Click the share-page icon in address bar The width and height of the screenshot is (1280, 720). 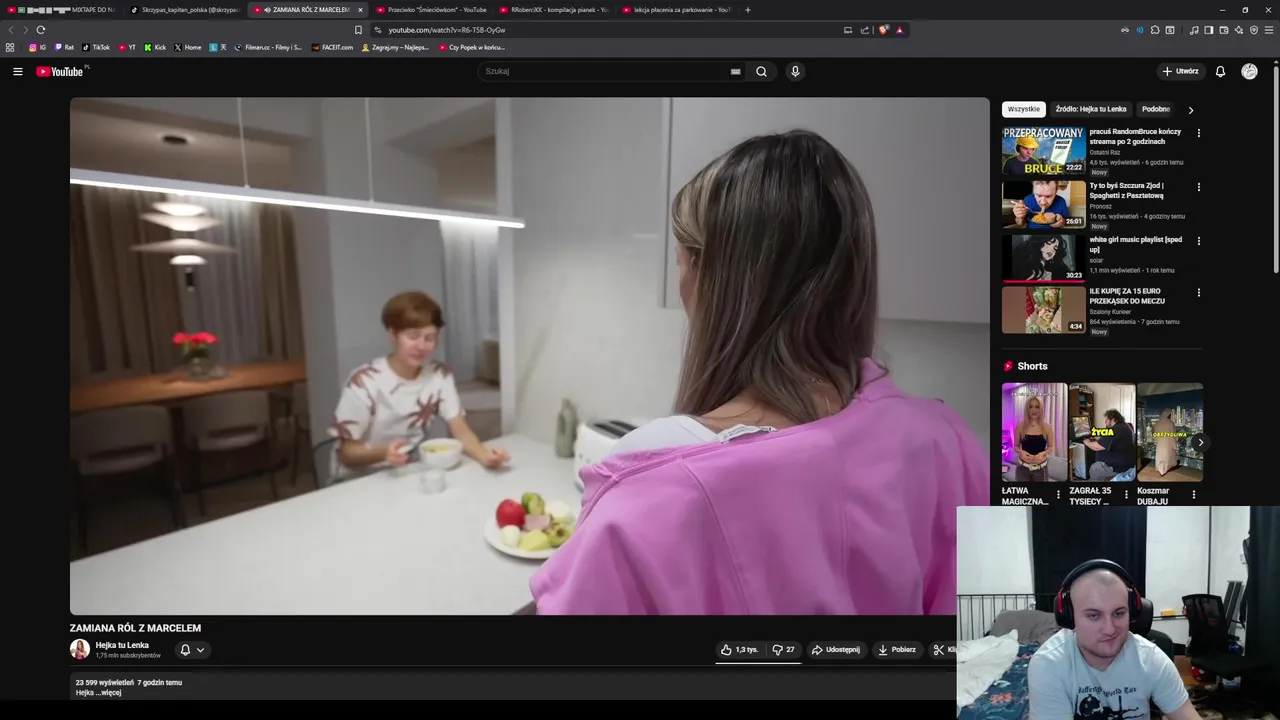(x=865, y=30)
